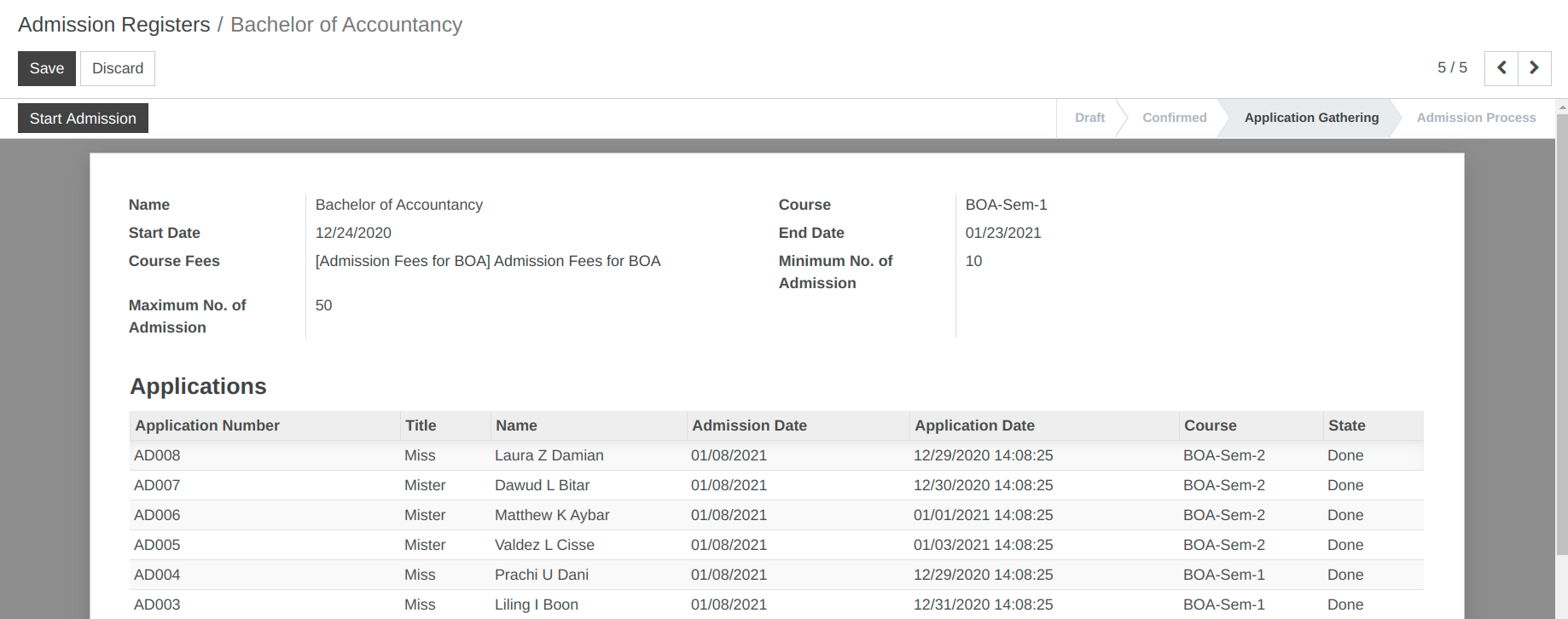Edit the Maximum No. of Admission value
Screen dimensions: 1568x619
coord(323,305)
